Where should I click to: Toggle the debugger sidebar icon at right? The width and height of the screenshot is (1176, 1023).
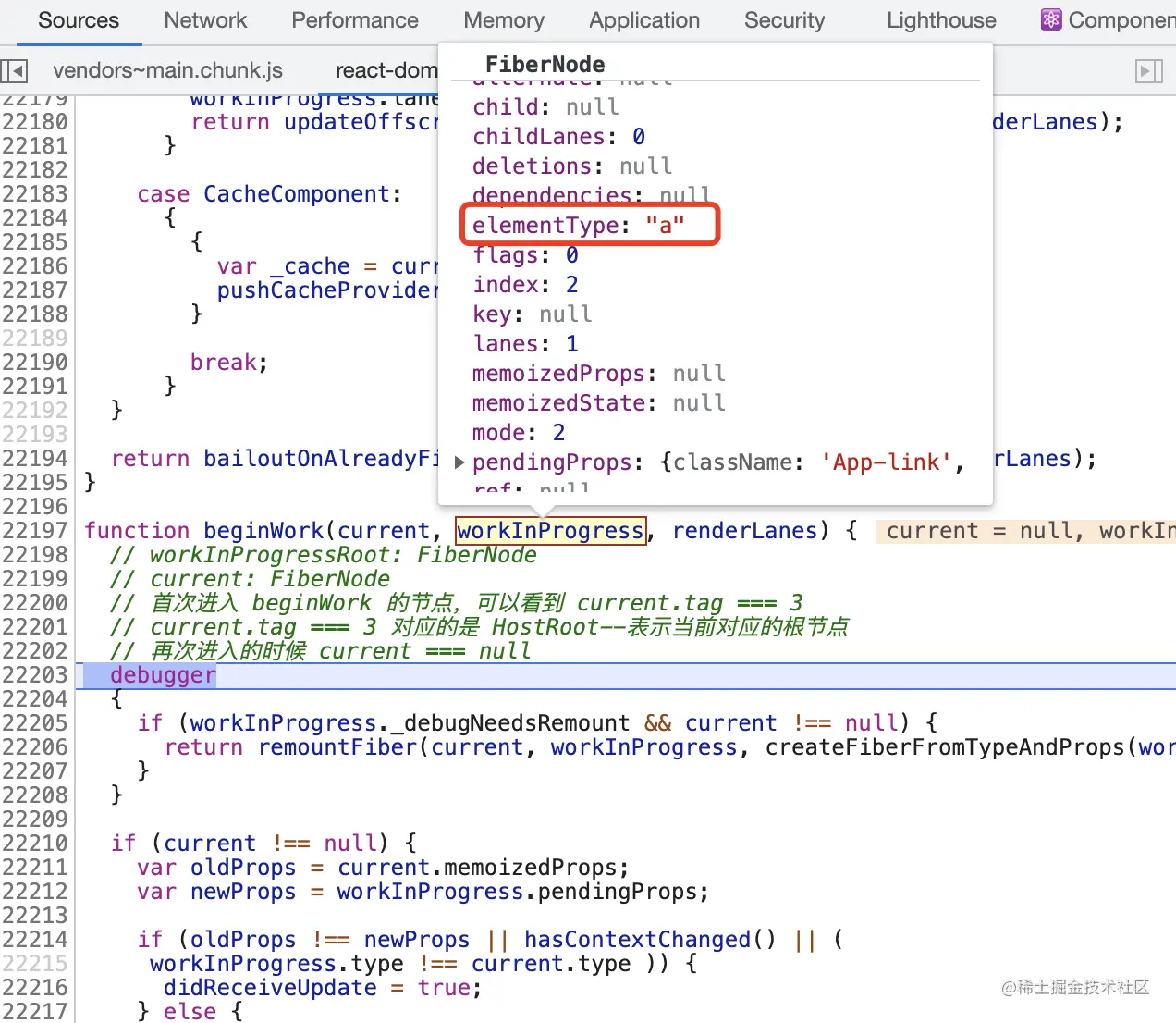1149,70
